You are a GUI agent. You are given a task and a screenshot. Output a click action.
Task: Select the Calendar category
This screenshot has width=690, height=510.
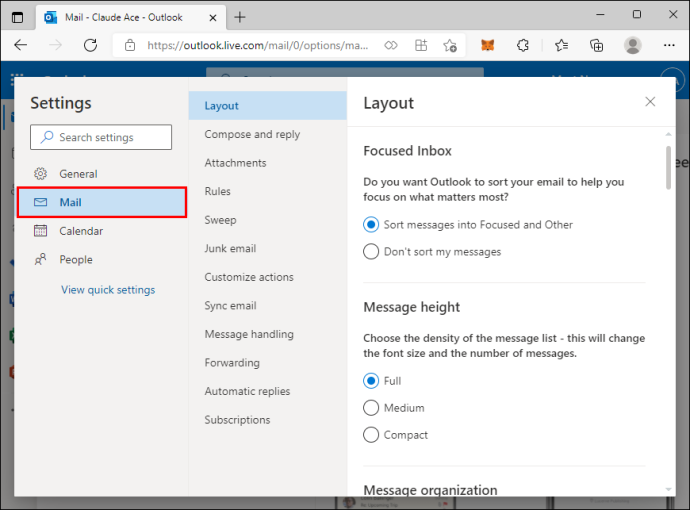[x=102, y=231]
